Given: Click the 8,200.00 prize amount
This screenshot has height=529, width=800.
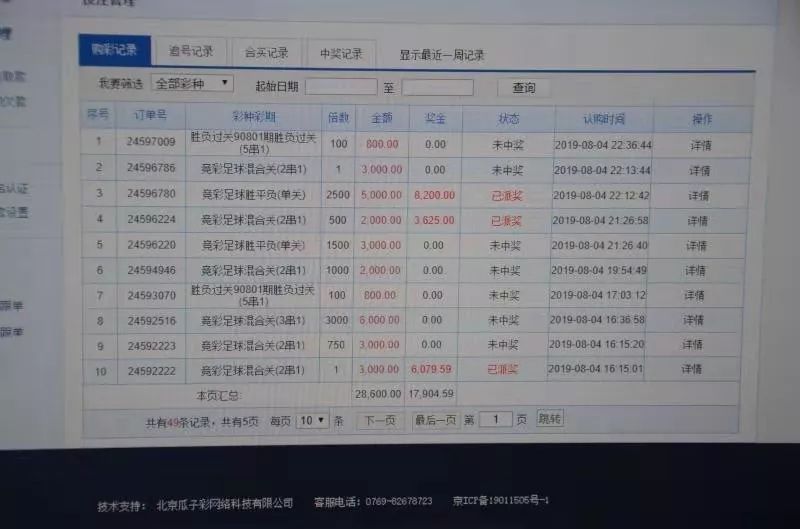Looking at the screenshot, I should (434, 195).
